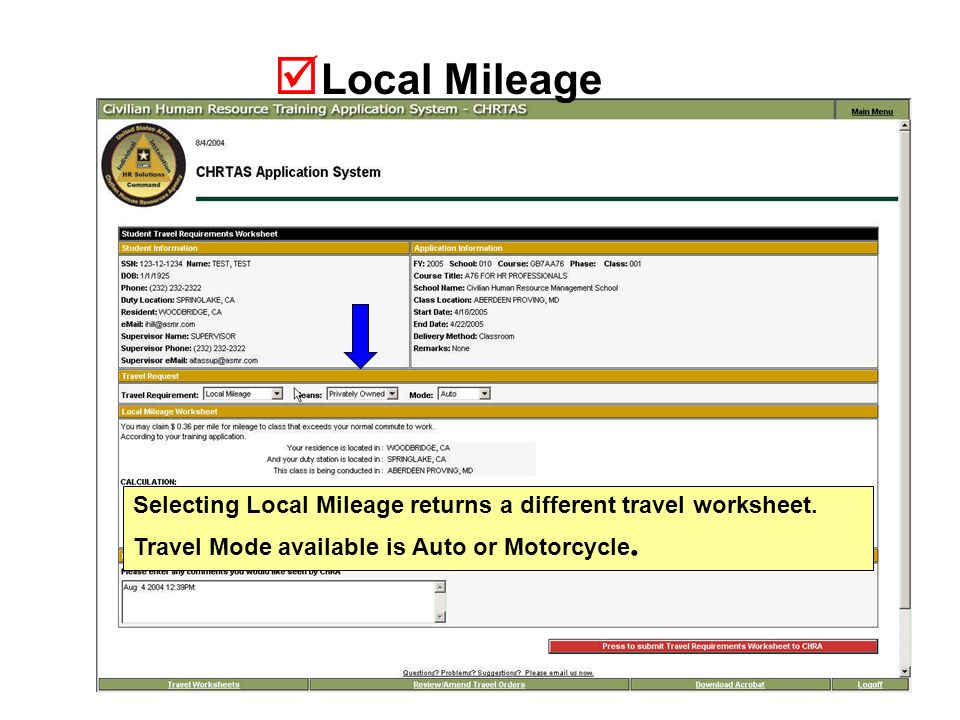The width and height of the screenshot is (960, 720).
Task: Select the student email ihill@asmr.com text
Action: (x=170, y=324)
